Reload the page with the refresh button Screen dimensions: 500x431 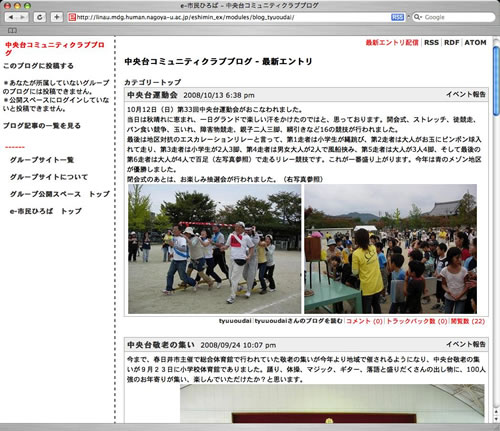coord(40,17)
